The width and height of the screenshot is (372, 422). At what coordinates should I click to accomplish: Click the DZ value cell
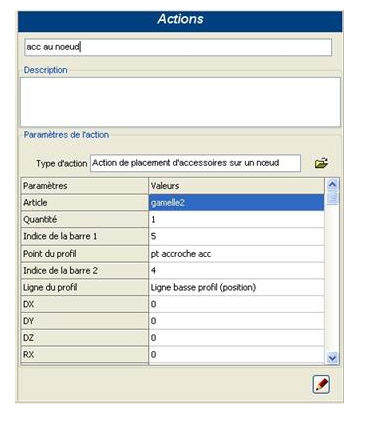point(236,338)
